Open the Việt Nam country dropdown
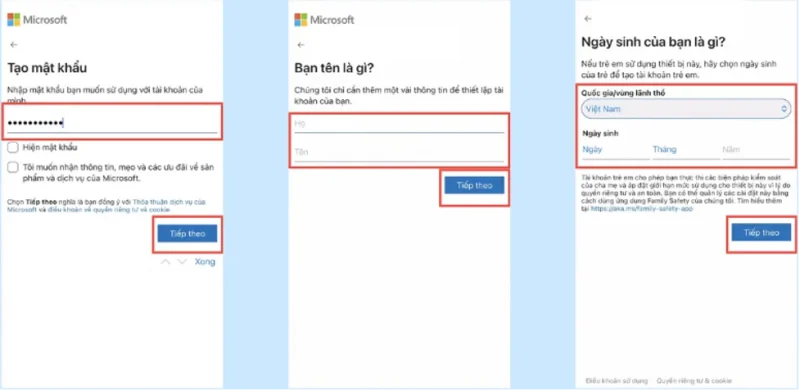Screen dimensions: 800x391 pyautogui.click(x=686, y=109)
